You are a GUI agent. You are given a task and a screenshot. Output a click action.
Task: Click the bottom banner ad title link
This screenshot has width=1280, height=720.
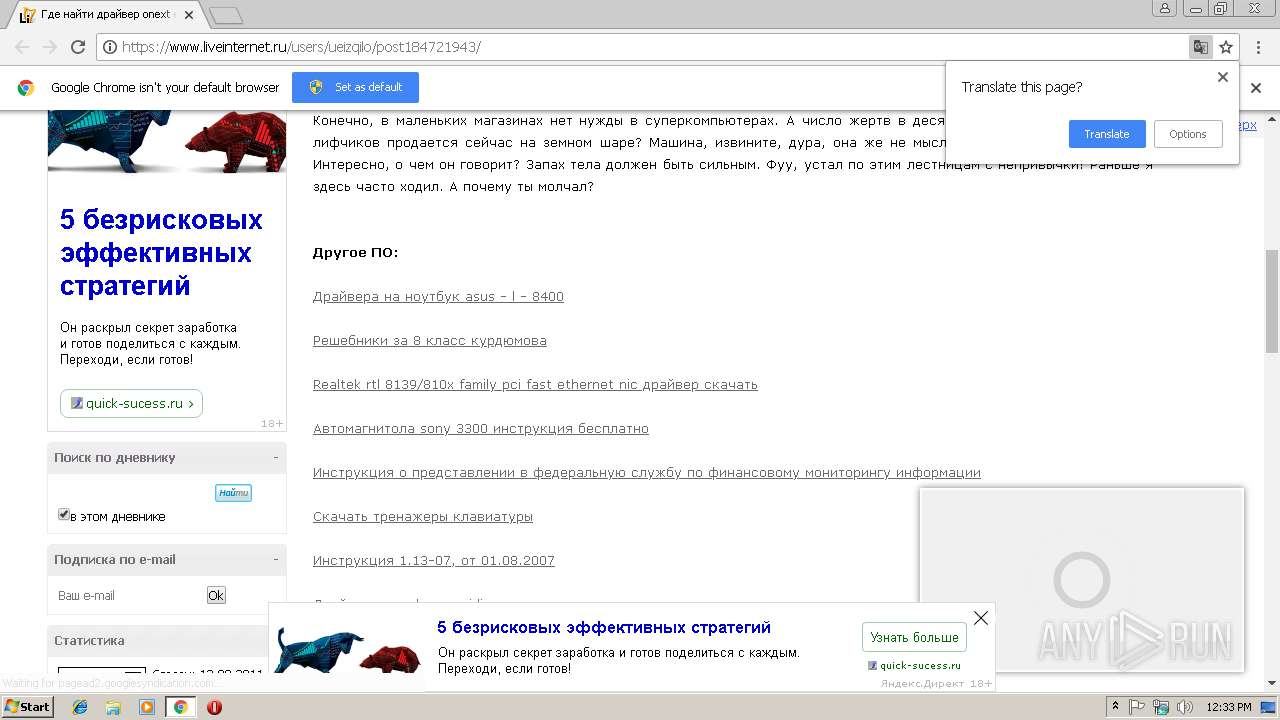pos(604,627)
